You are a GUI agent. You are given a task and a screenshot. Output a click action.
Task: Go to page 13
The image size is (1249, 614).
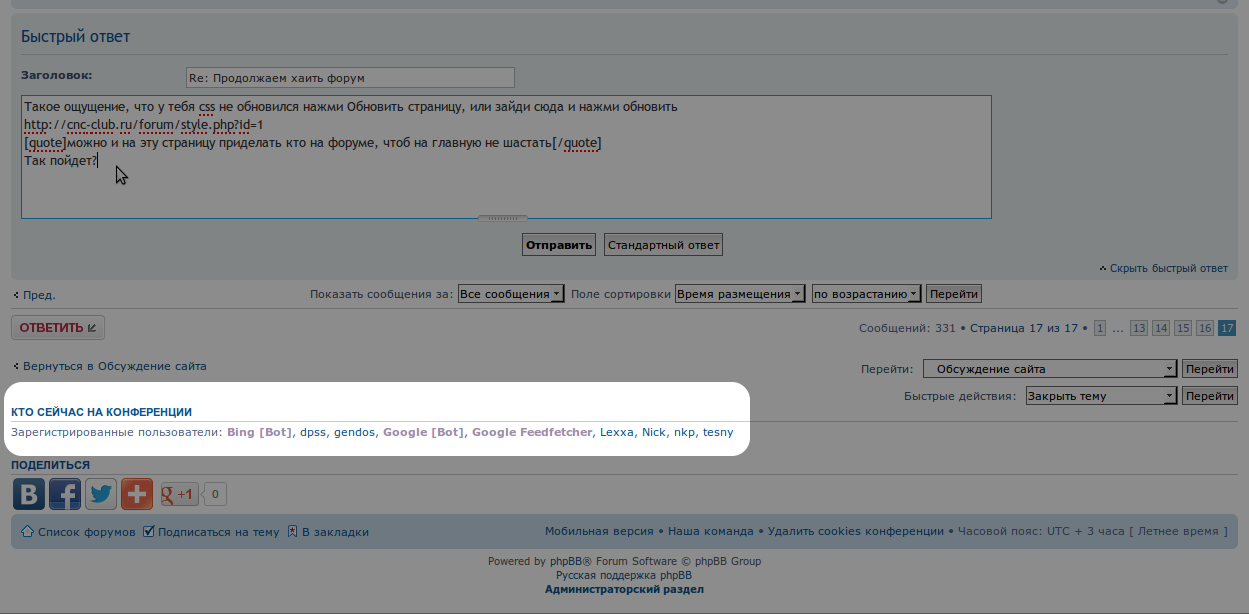coord(1139,328)
